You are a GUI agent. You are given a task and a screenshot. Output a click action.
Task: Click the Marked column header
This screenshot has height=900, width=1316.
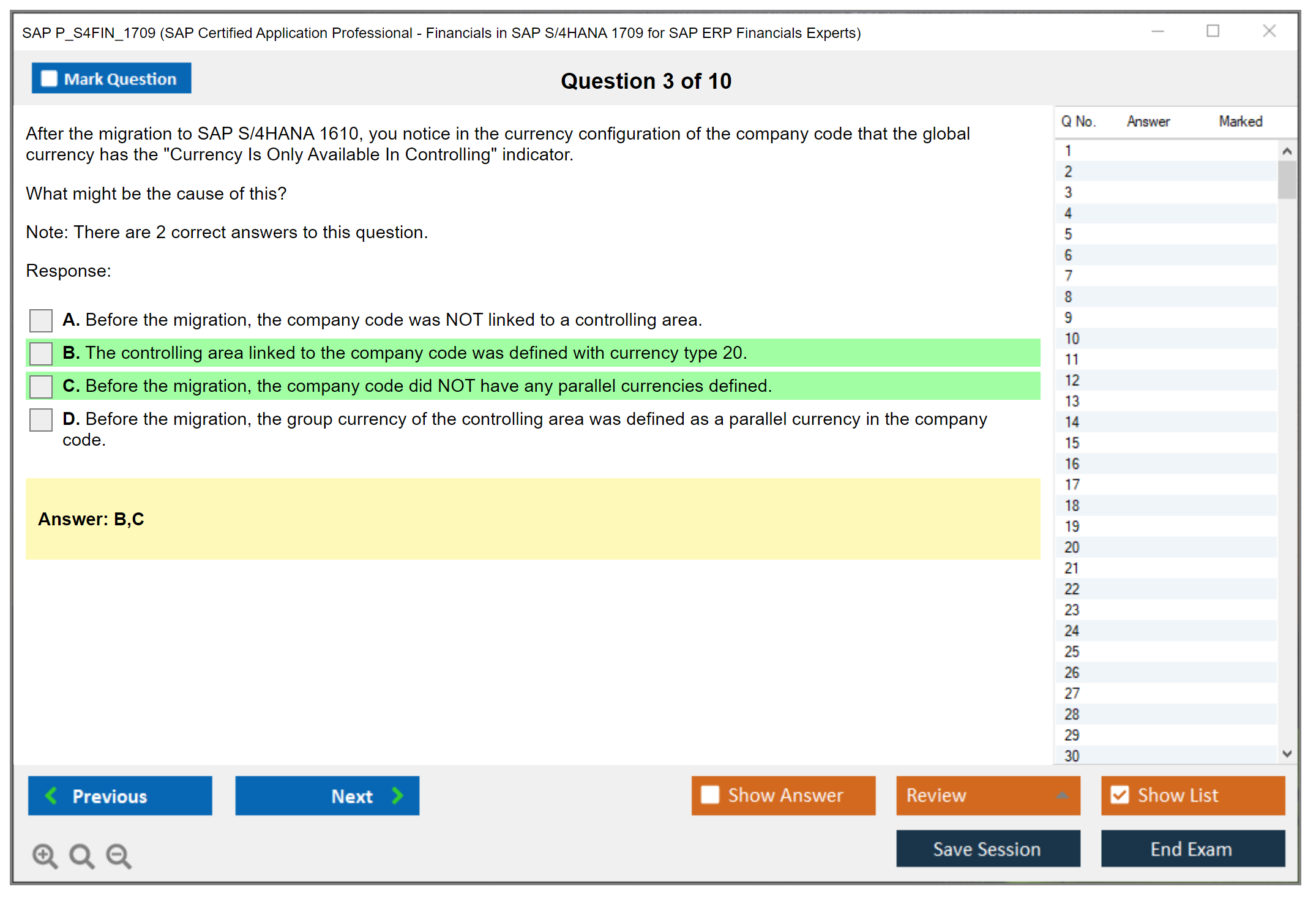pyautogui.click(x=1240, y=121)
